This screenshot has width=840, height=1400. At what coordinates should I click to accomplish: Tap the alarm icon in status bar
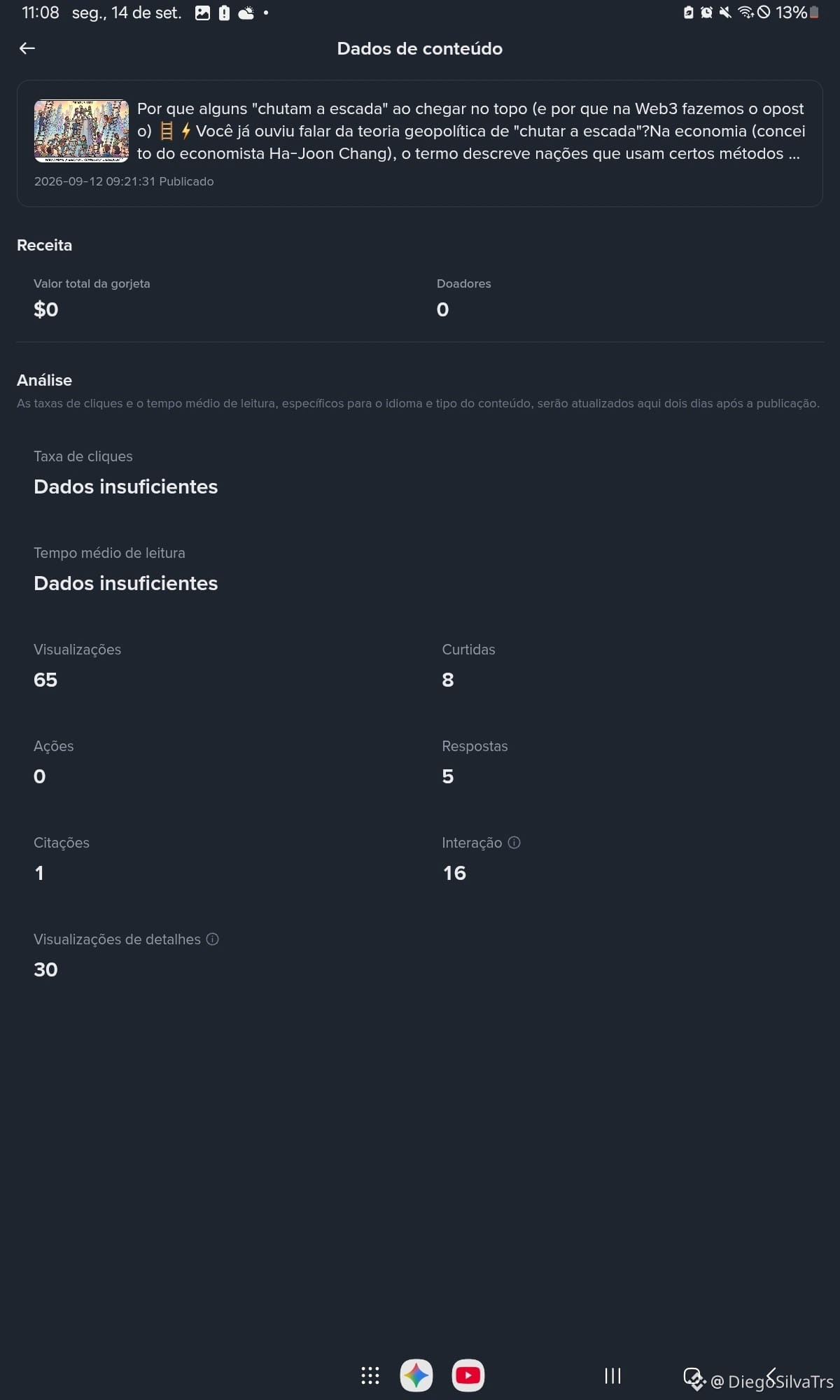pyautogui.click(x=707, y=13)
